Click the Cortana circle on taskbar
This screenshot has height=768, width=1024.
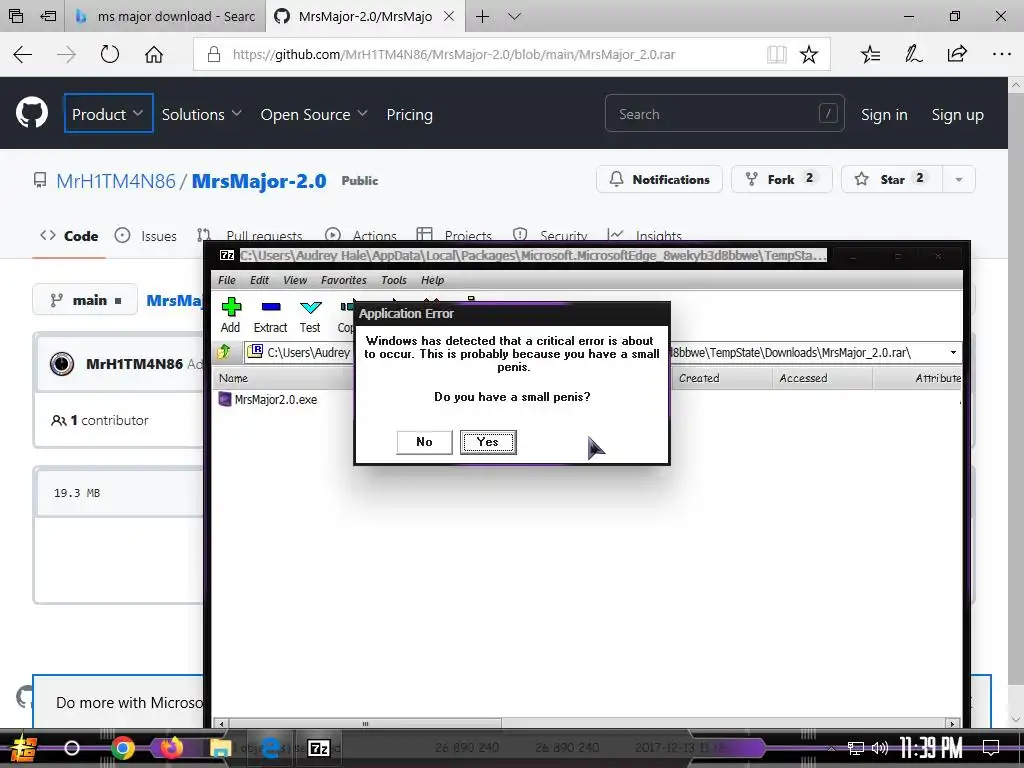coord(72,748)
